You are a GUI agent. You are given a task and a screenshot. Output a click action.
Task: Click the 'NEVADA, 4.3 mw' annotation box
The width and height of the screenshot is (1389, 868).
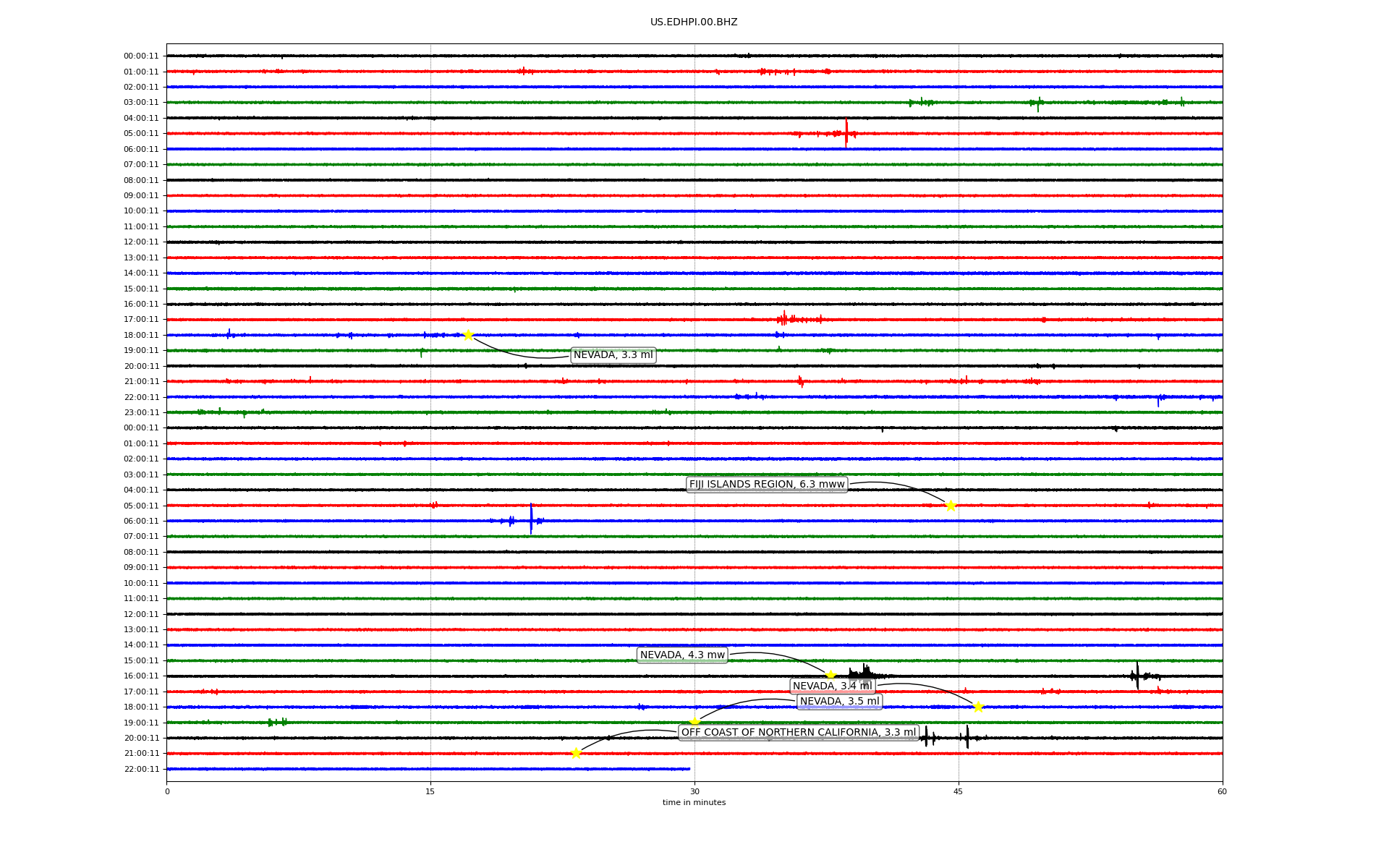681,655
